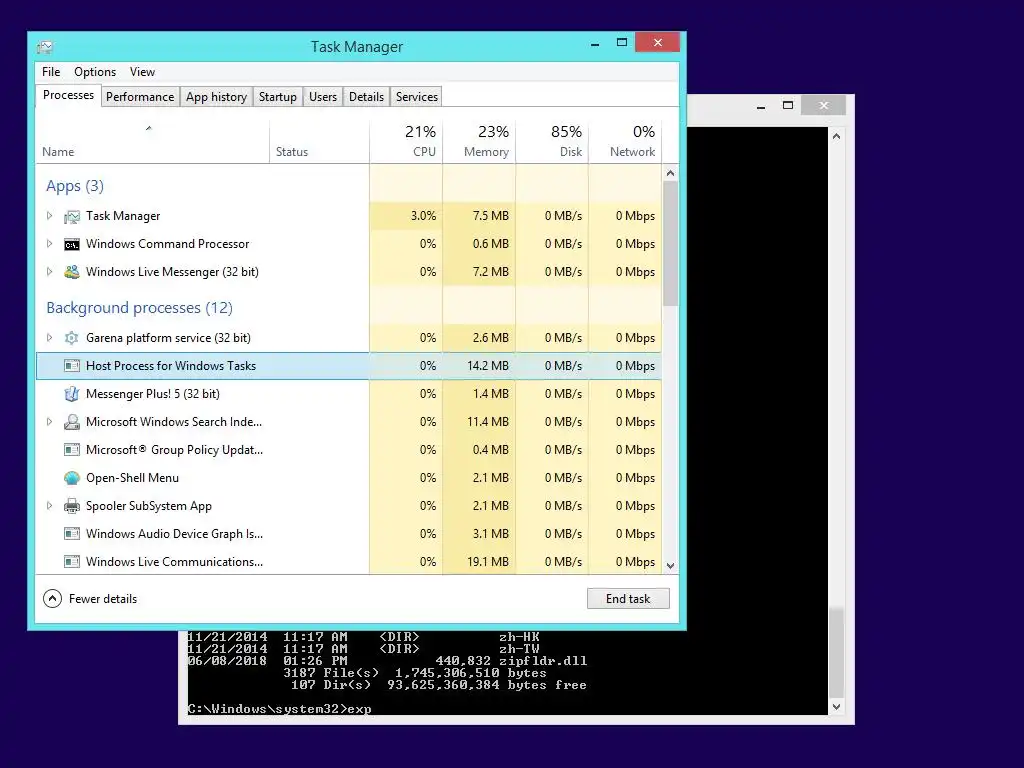The width and height of the screenshot is (1024, 768).
Task: Click Command Prompt window scroll down arrow
Action: [x=836, y=707]
